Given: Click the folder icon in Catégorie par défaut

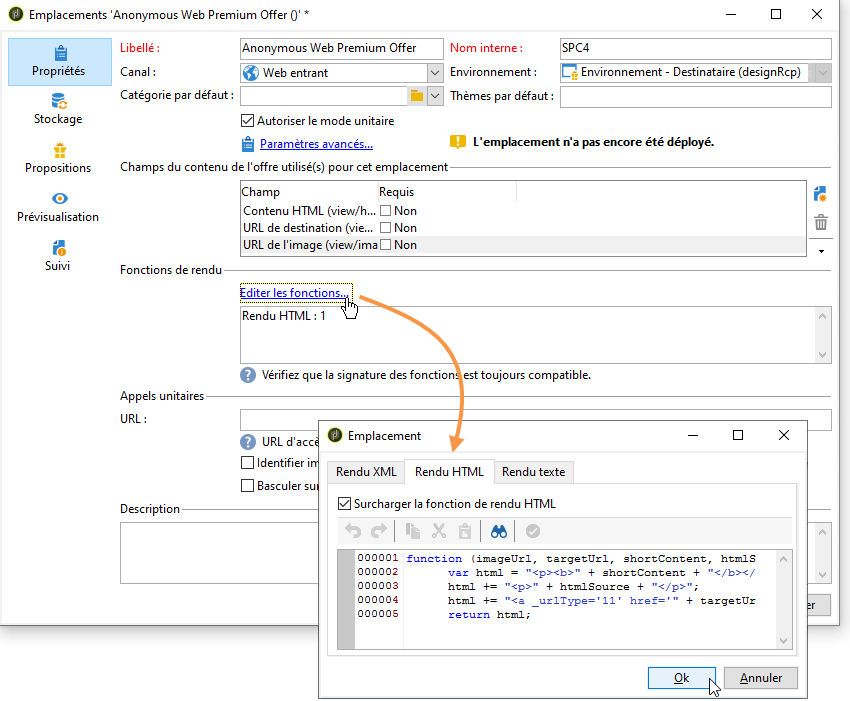Looking at the screenshot, I should 416,96.
